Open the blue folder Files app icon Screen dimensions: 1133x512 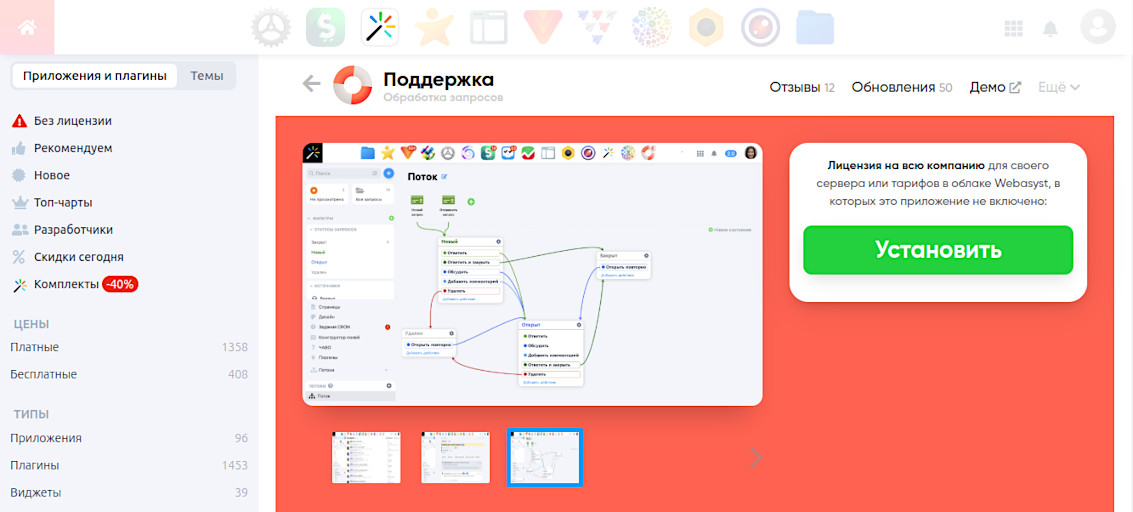pos(815,27)
